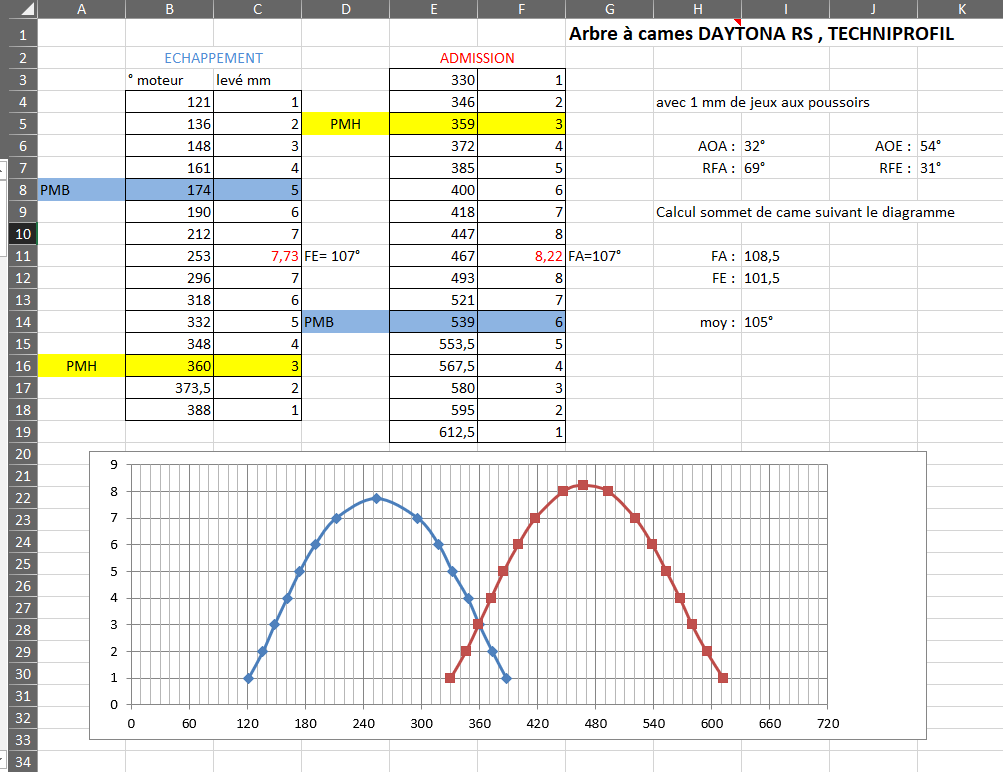The width and height of the screenshot is (1003, 772).
Task: Select the blue cell containing 539
Action: 433,322
